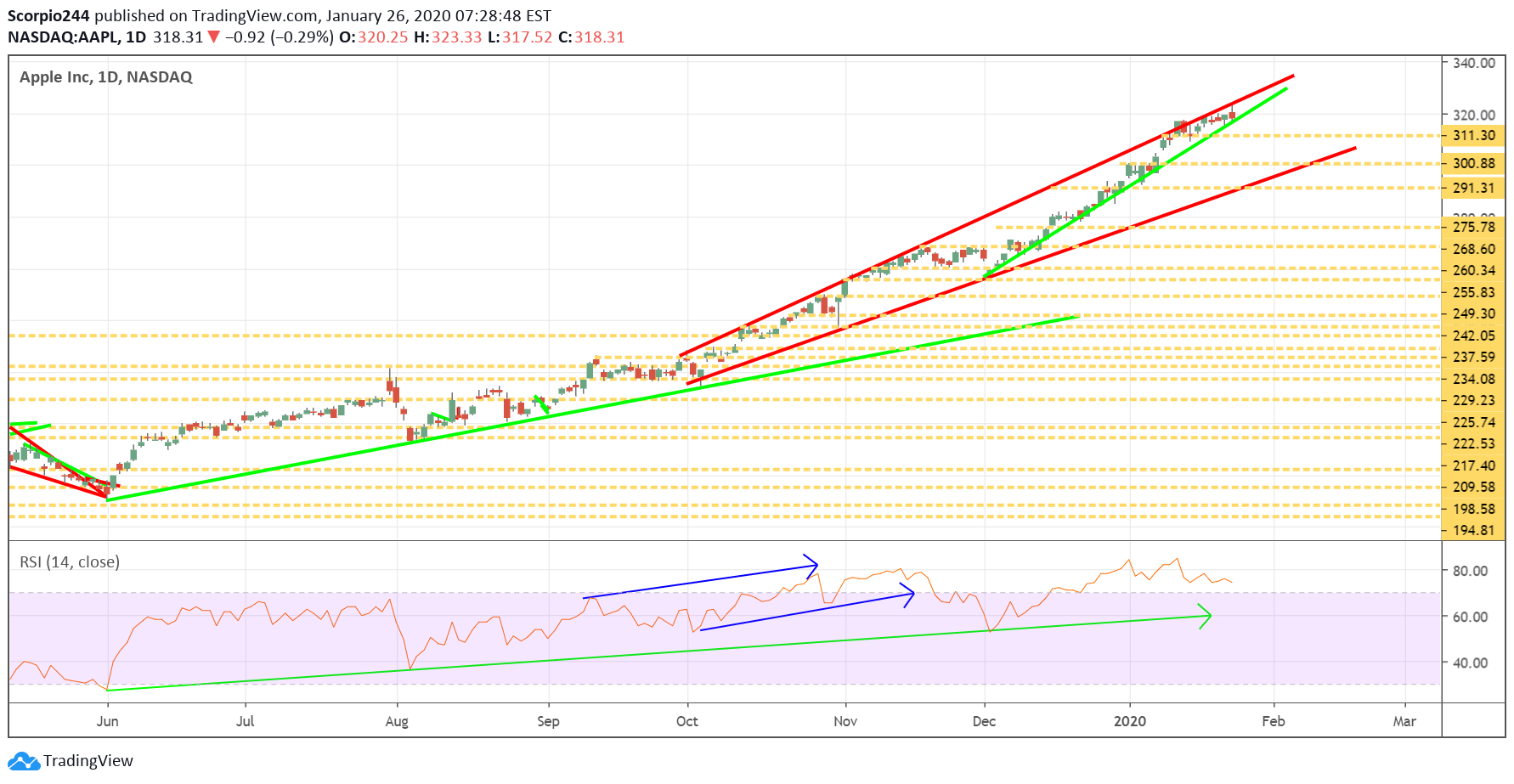Click the TradingView cloud logo icon
The image size is (1514, 784).
coord(24,761)
